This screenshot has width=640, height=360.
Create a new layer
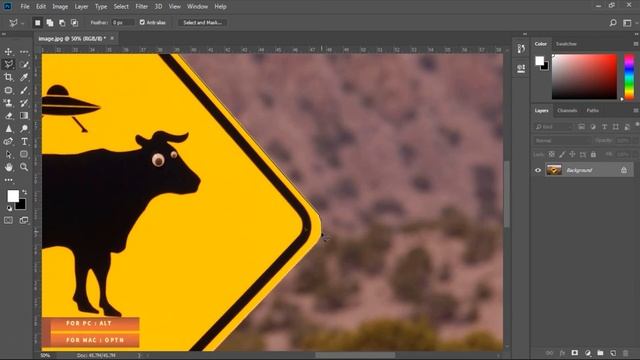point(613,353)
